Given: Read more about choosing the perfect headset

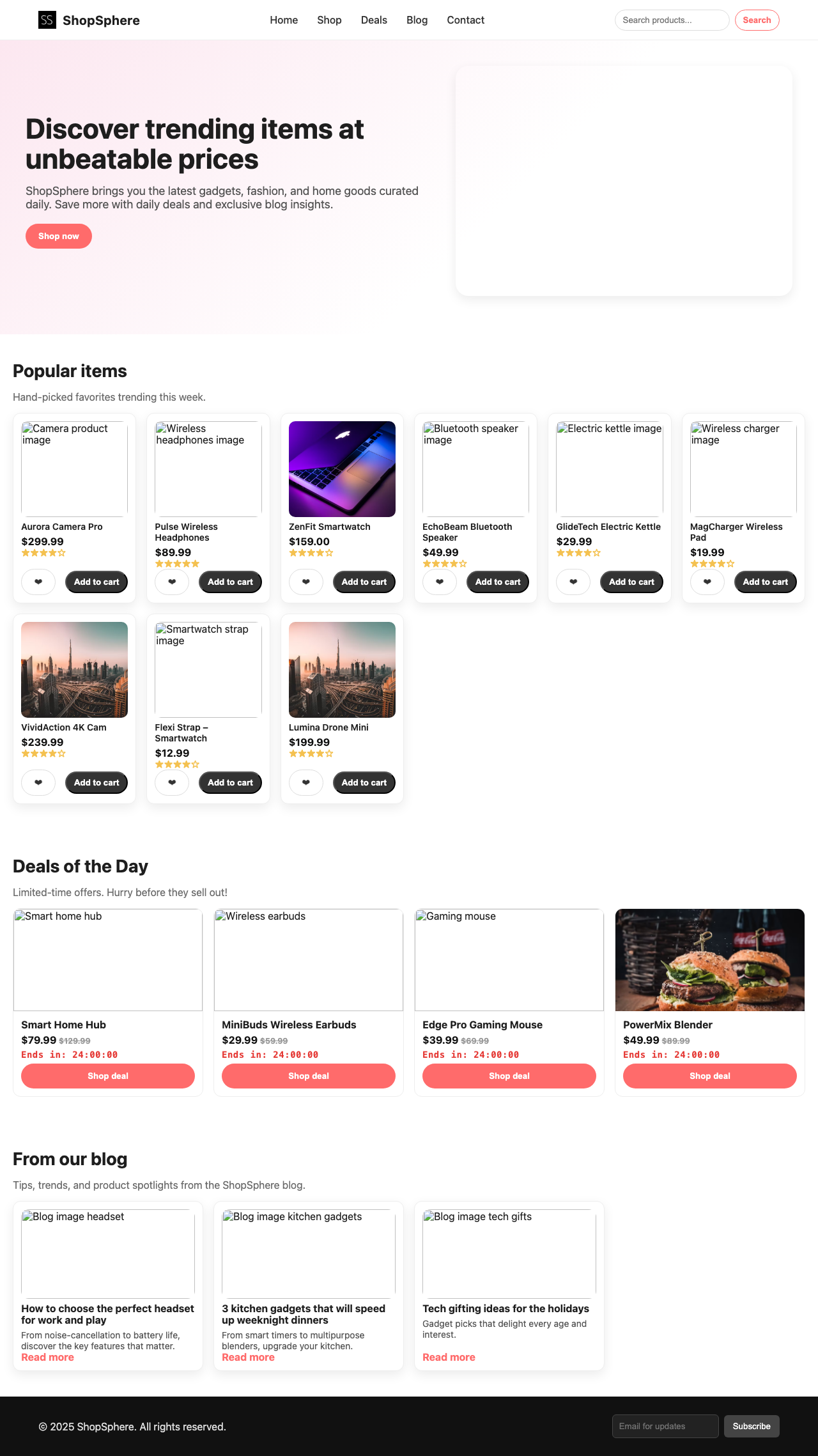Looking at the screenshot, I should tap(47, 1356).
